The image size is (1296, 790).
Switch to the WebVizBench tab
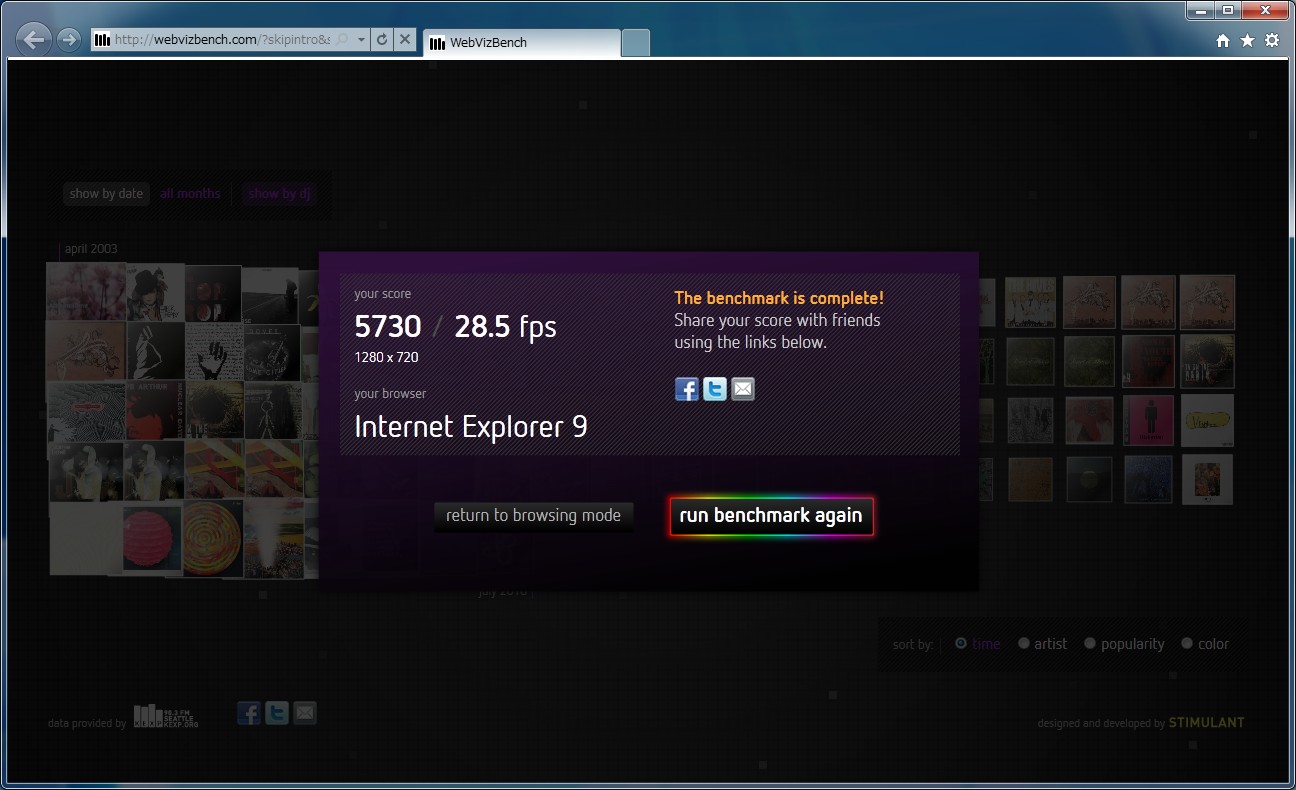coord(522,43)
